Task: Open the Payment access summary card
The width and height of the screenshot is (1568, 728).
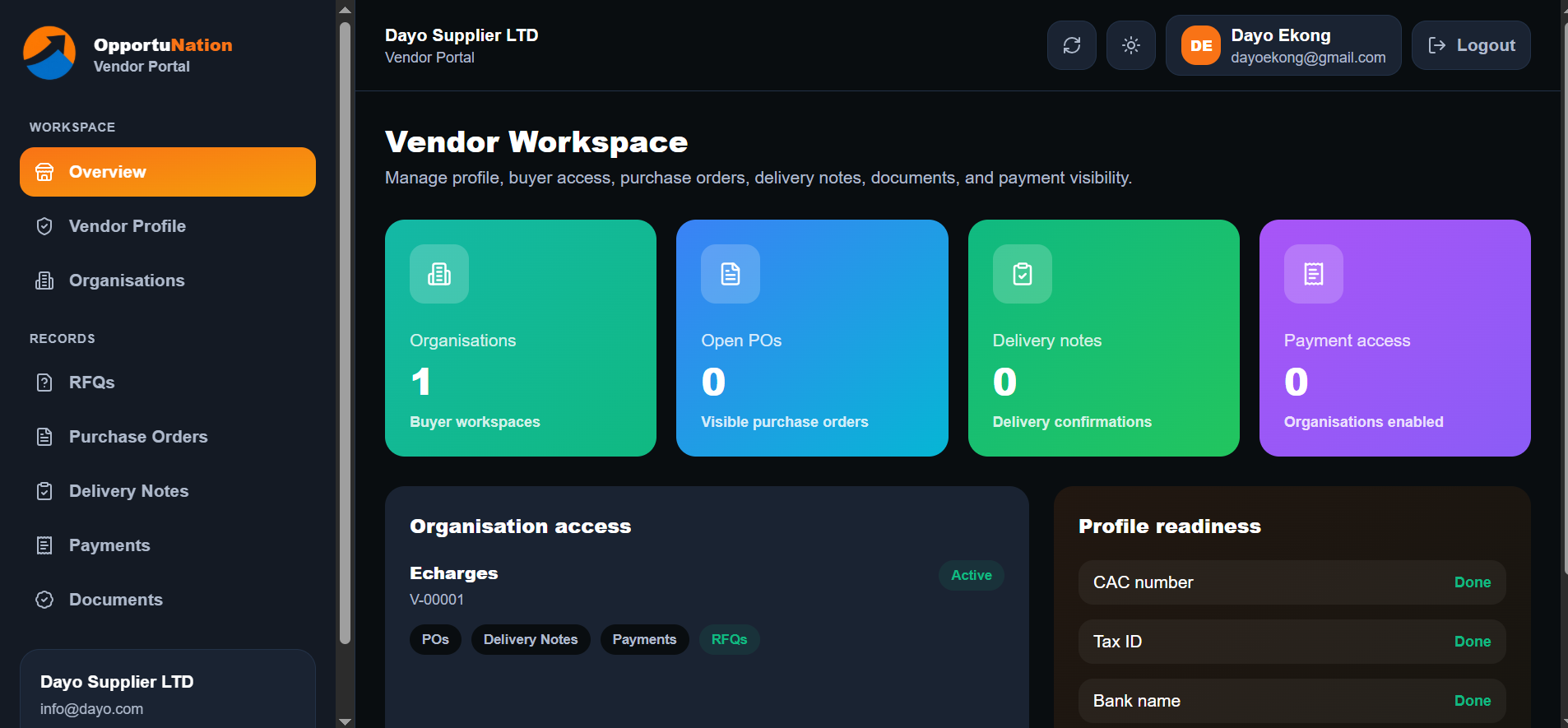Action: click(1395, 338)
